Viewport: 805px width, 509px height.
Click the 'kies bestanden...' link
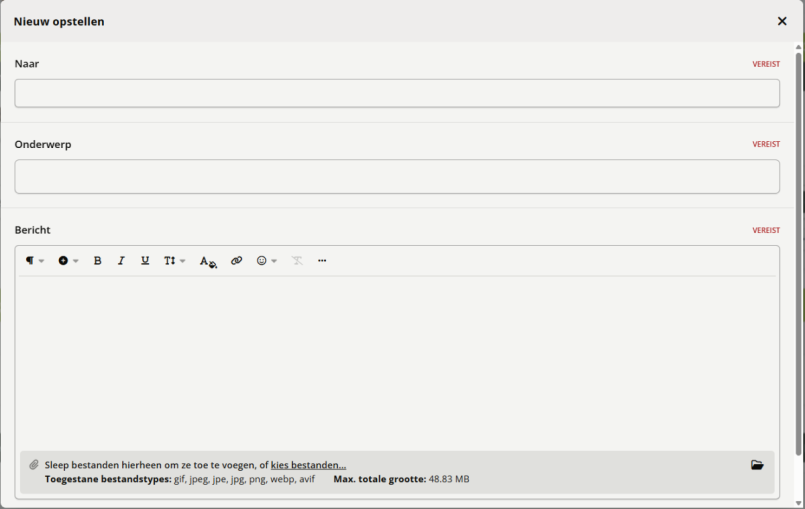tap(308, 465)
